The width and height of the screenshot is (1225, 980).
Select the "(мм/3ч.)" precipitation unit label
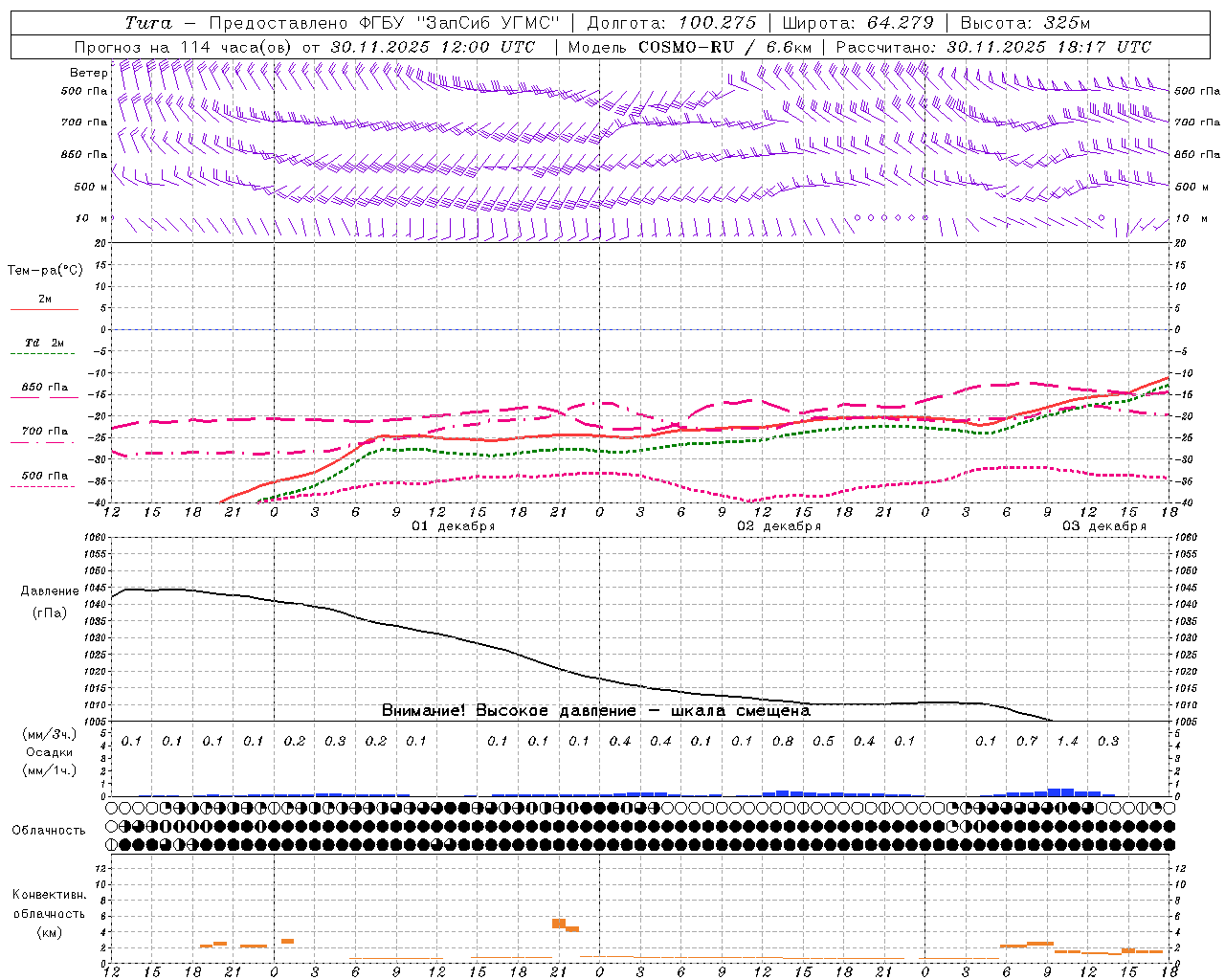[x=50, y=734]
